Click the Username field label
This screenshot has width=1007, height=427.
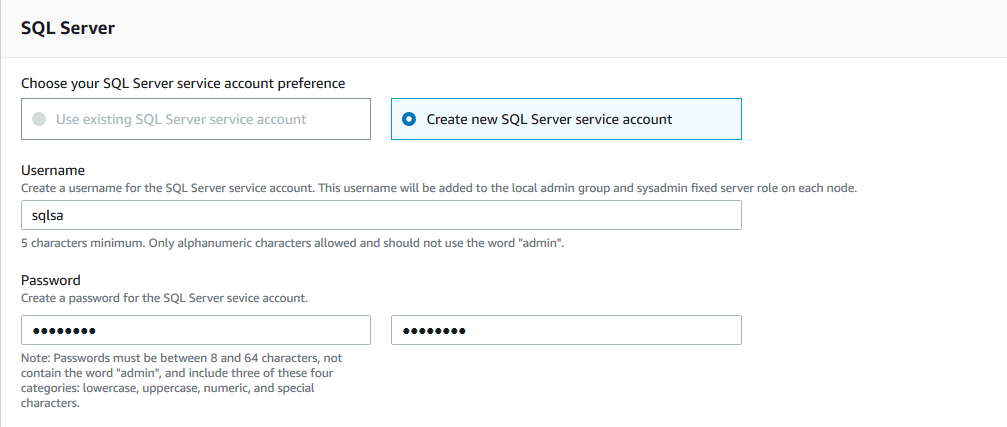53,171
